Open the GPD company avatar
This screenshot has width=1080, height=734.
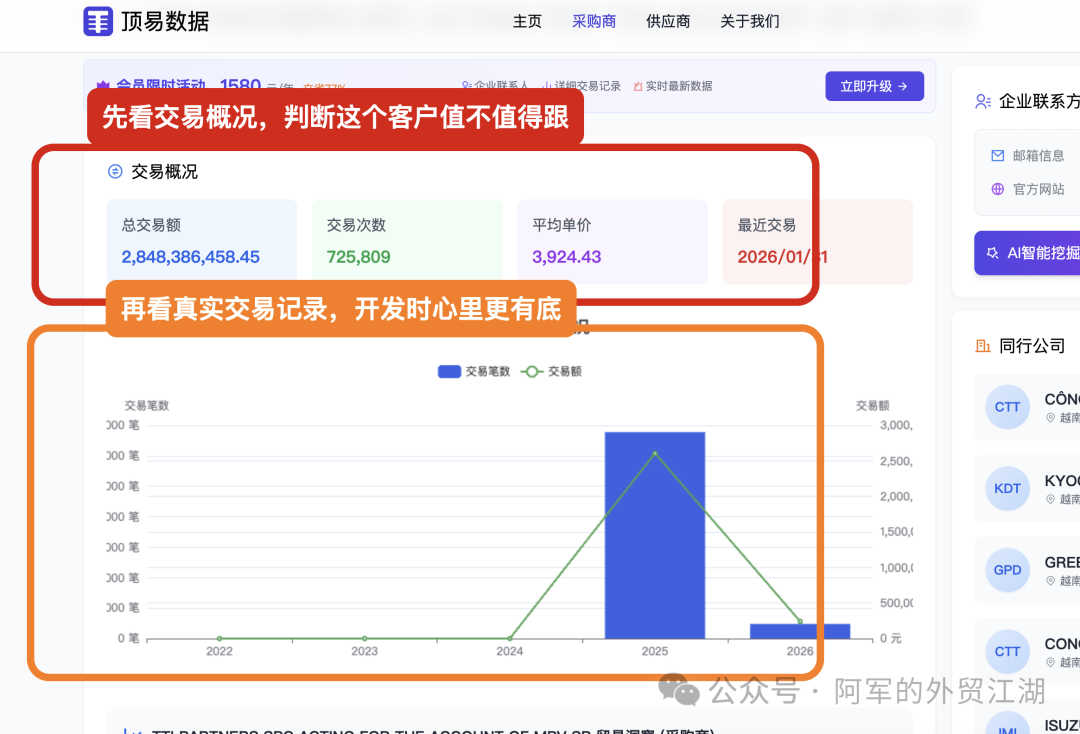pos(1007,570)
